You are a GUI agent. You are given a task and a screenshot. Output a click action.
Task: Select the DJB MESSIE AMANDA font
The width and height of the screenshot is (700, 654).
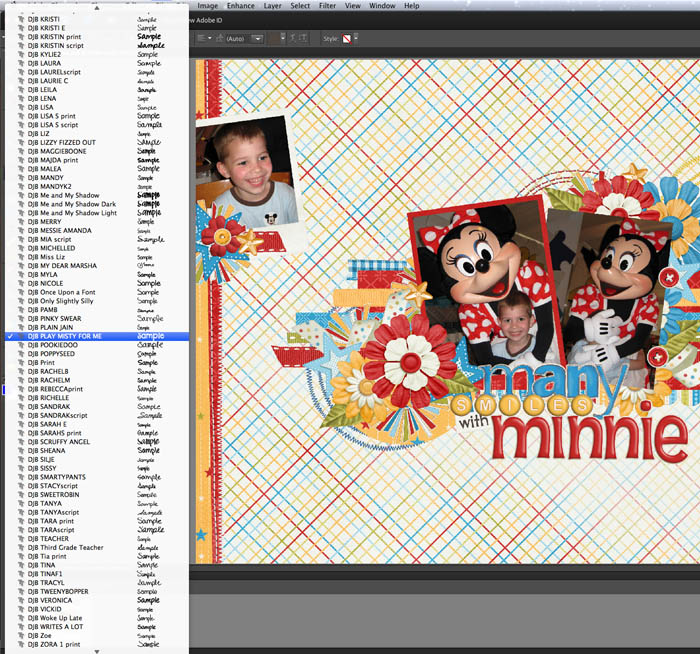(x=97, y=230)
